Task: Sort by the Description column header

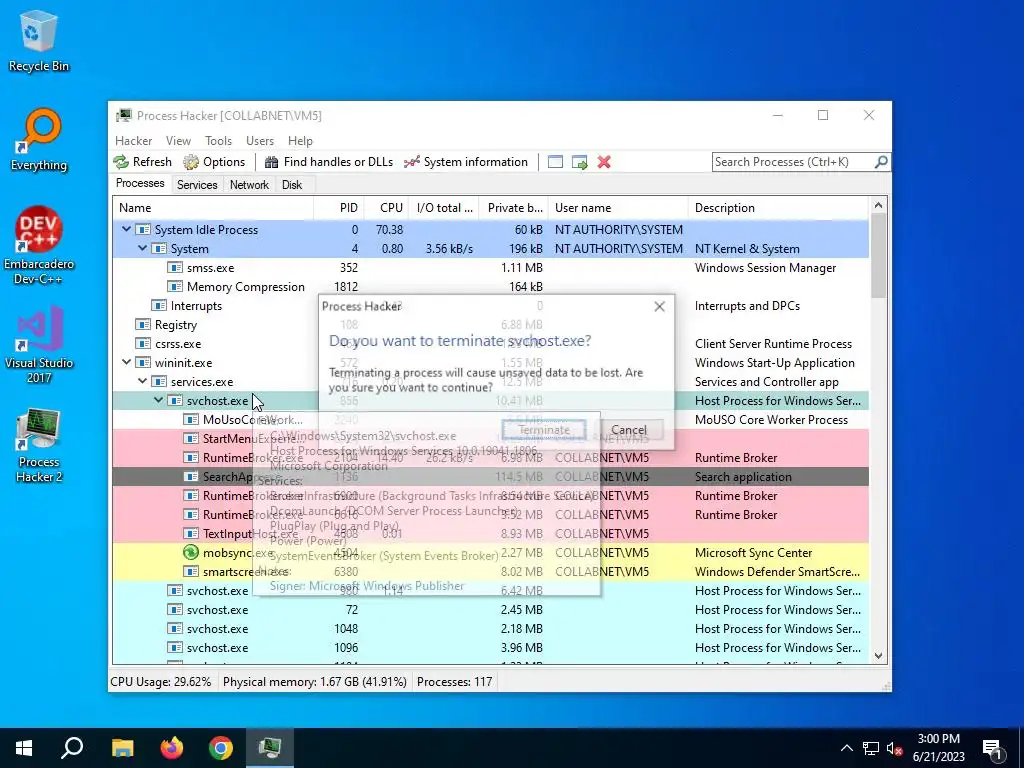Action: (778, 208)
